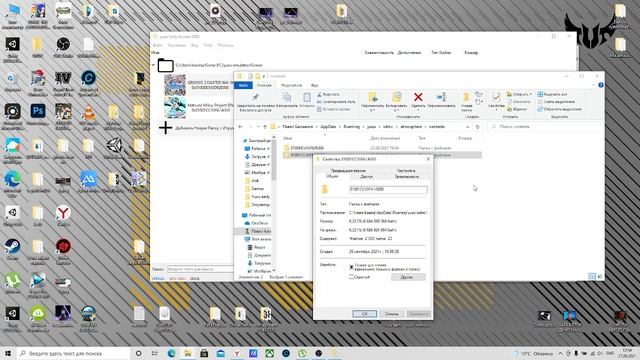Click the up-one-level arrow in Explorer
This screenshot has height=360, width=640.
264,127
